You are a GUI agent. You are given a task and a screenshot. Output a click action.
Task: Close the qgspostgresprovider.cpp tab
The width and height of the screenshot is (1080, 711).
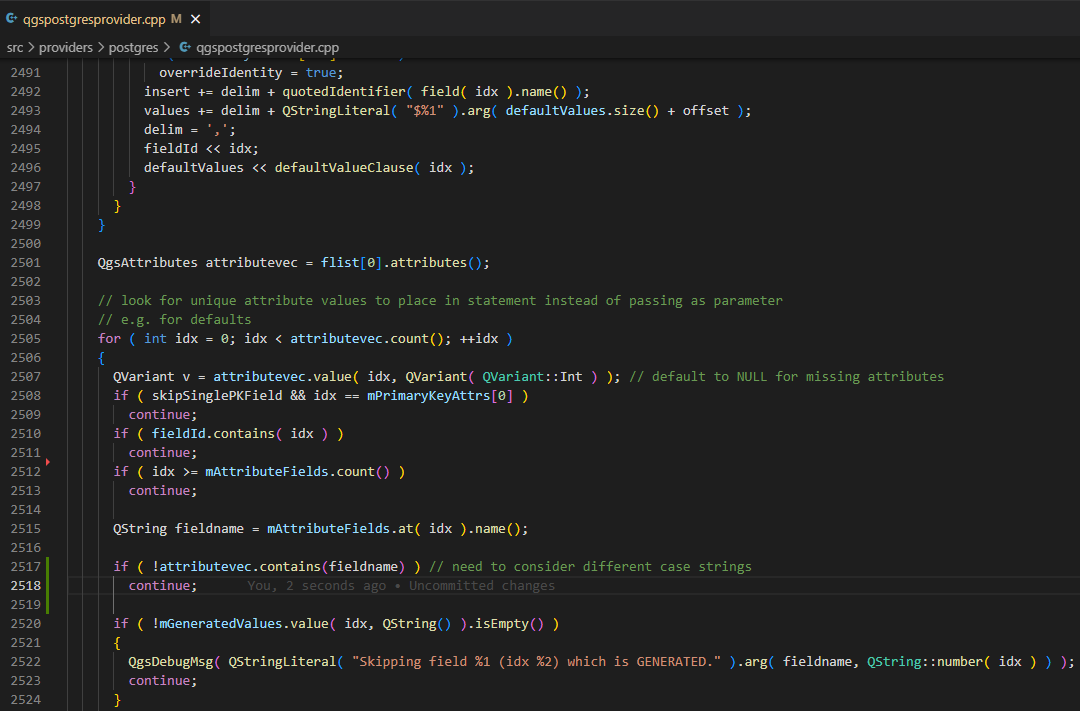[x=196, y=19]
